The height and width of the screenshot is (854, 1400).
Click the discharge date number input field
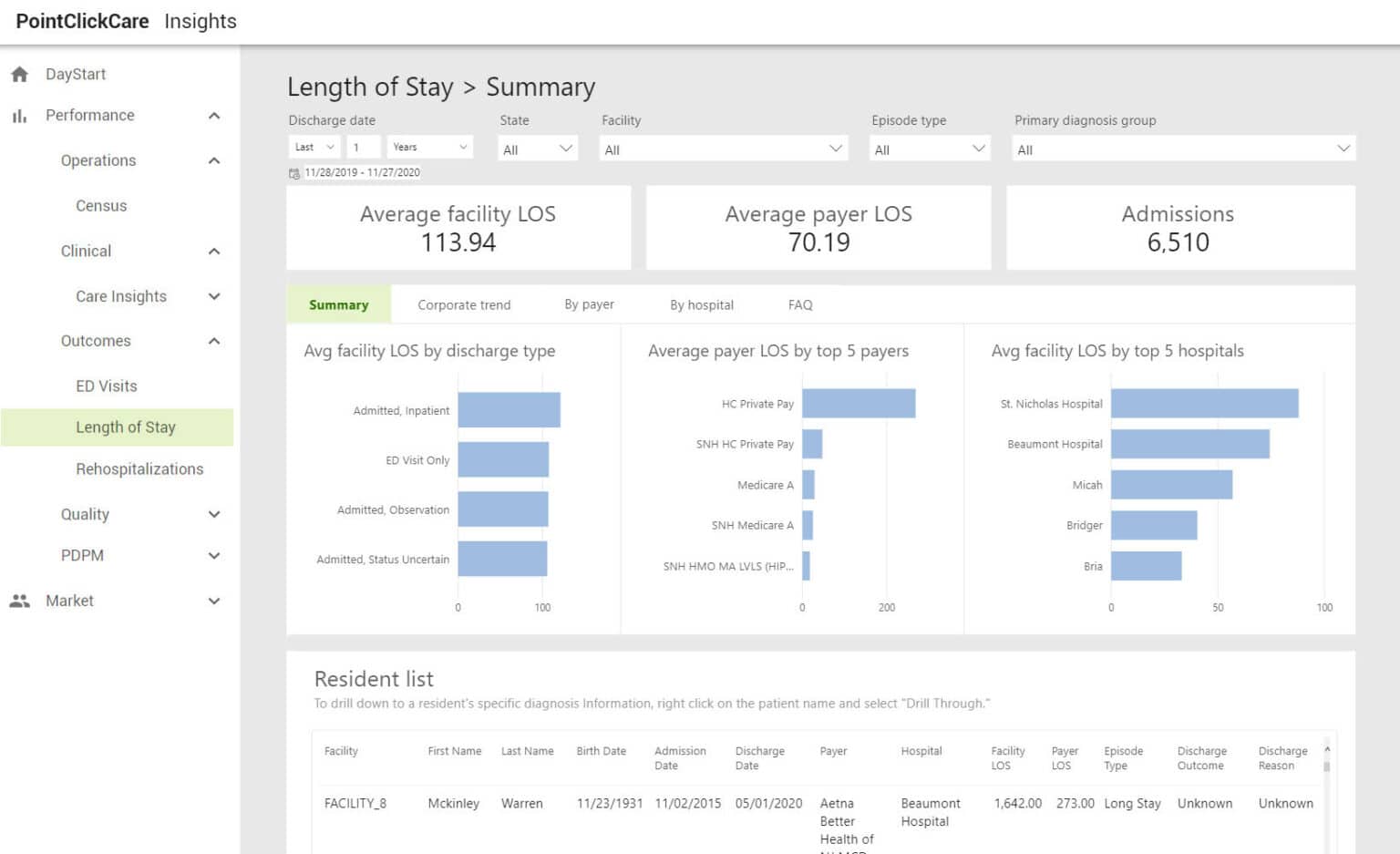click(364, 146)
